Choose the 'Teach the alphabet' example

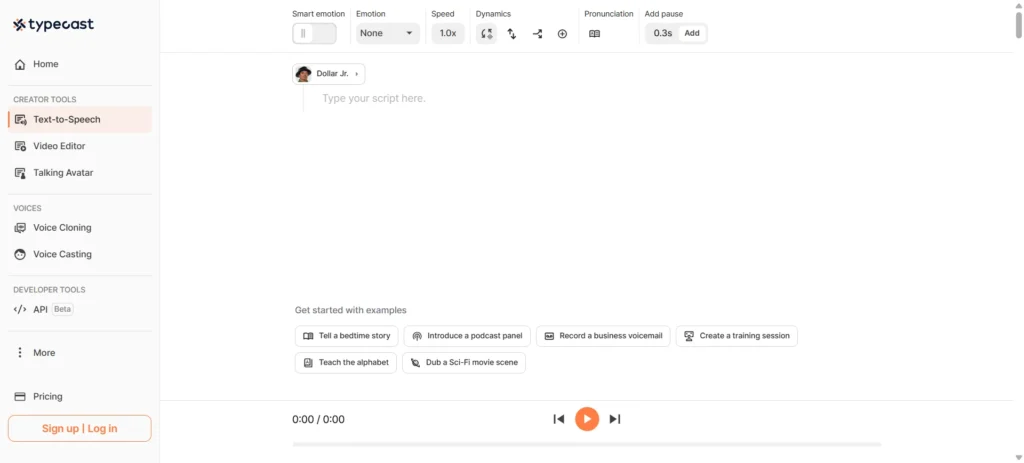pyautogui.click(x=346, y=362)
